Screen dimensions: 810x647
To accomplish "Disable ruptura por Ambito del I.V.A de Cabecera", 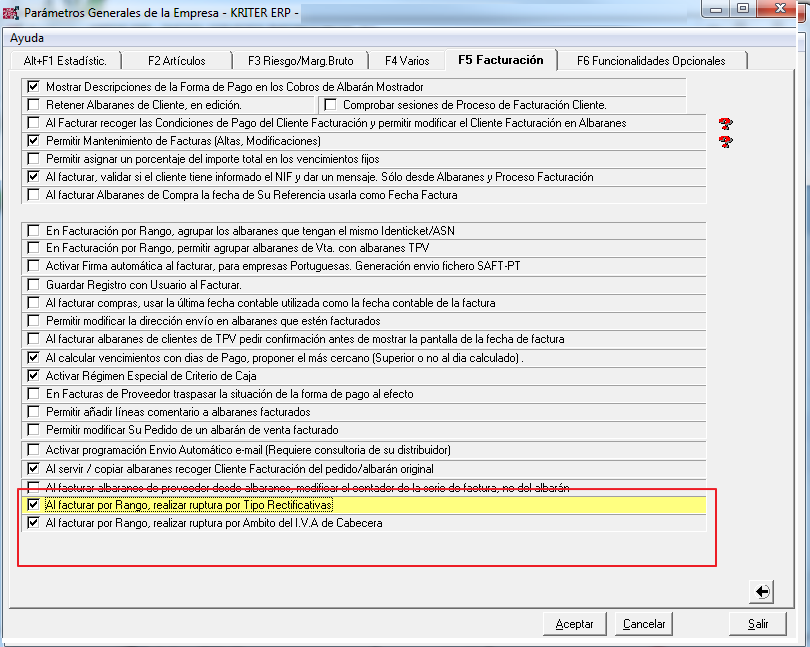I will tap(34, 523).
